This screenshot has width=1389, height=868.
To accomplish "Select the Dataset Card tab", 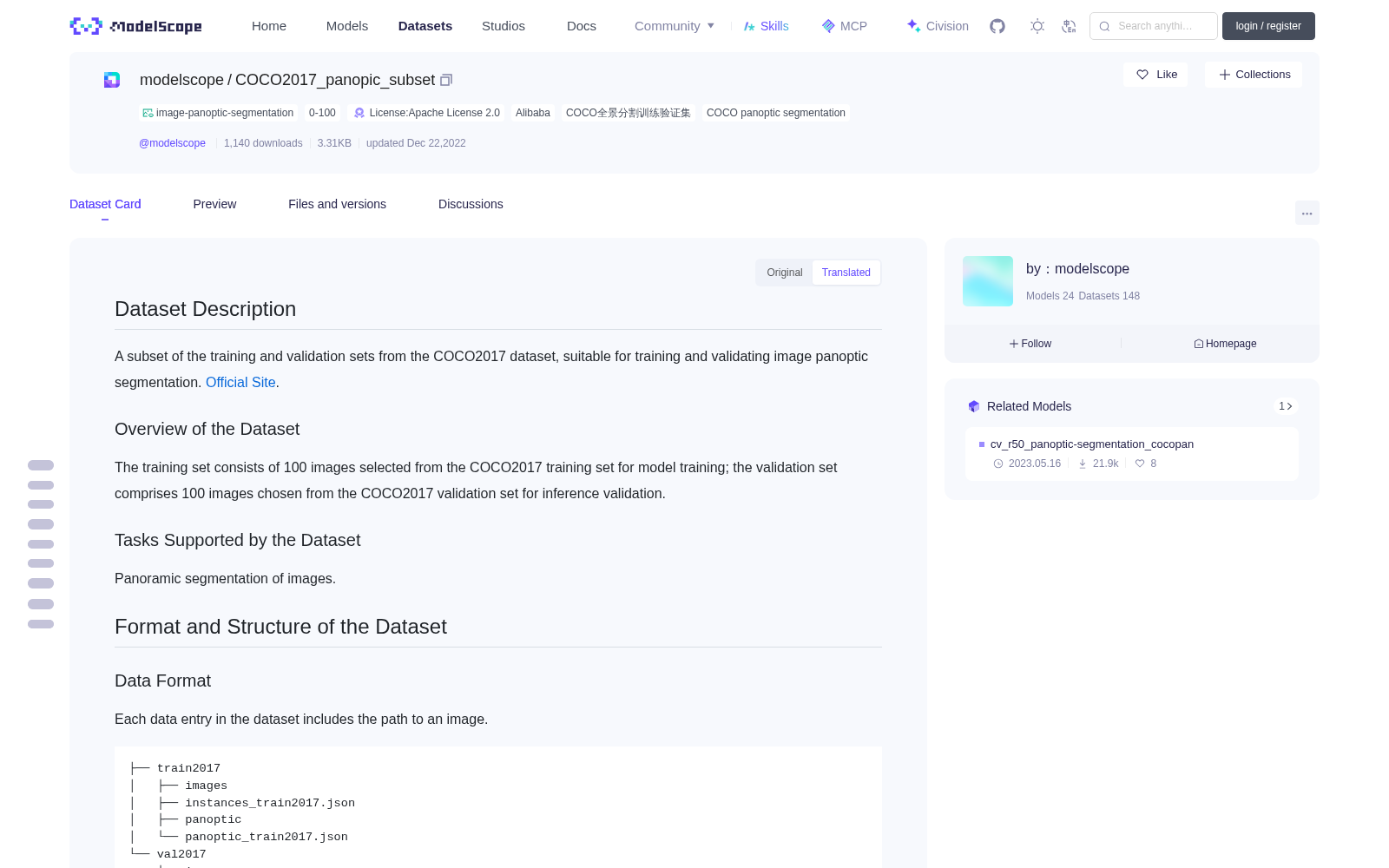I will click(x=105, y=204).
